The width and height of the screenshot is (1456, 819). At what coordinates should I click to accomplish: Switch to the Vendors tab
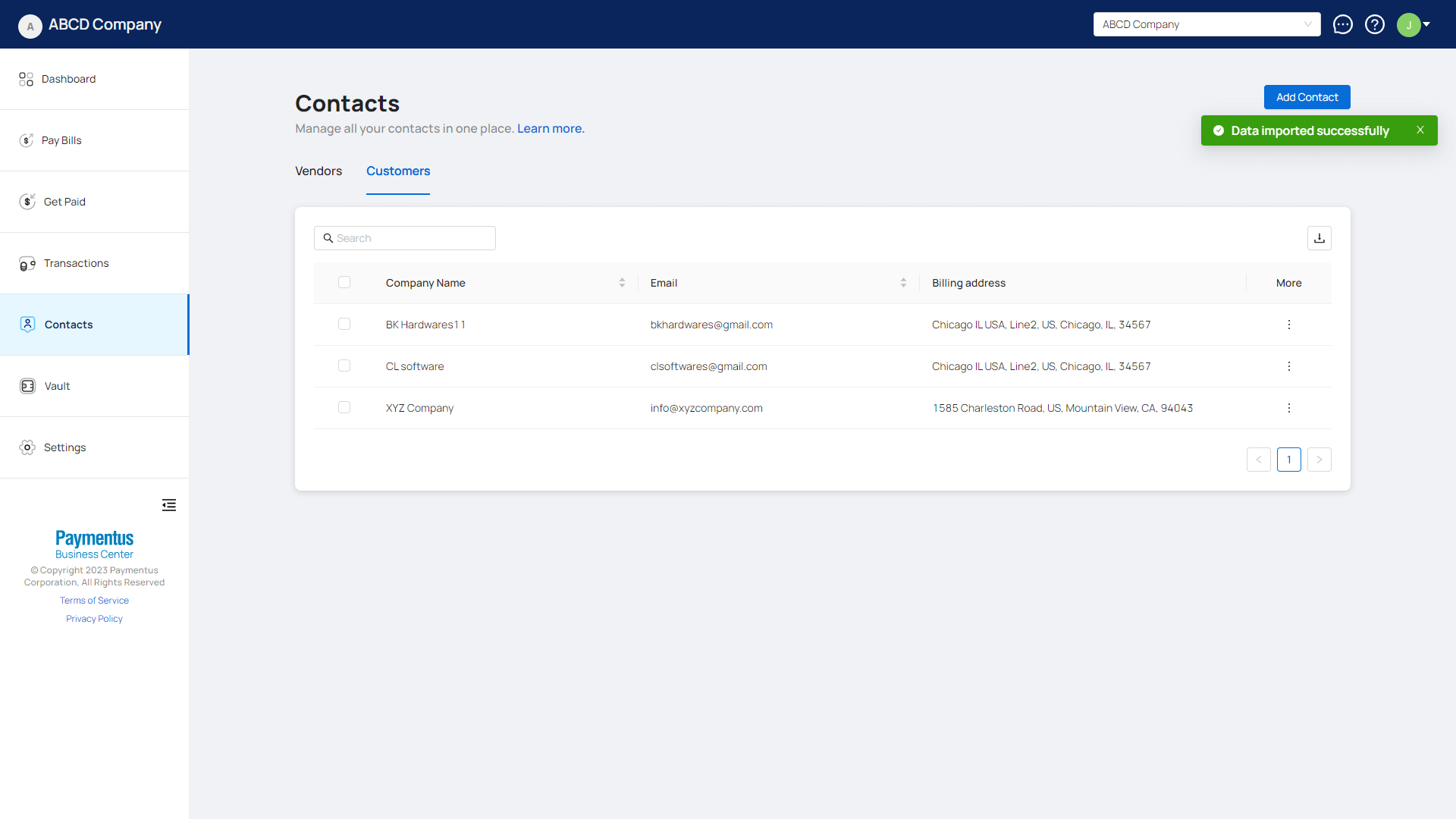[x=318, y=171]
